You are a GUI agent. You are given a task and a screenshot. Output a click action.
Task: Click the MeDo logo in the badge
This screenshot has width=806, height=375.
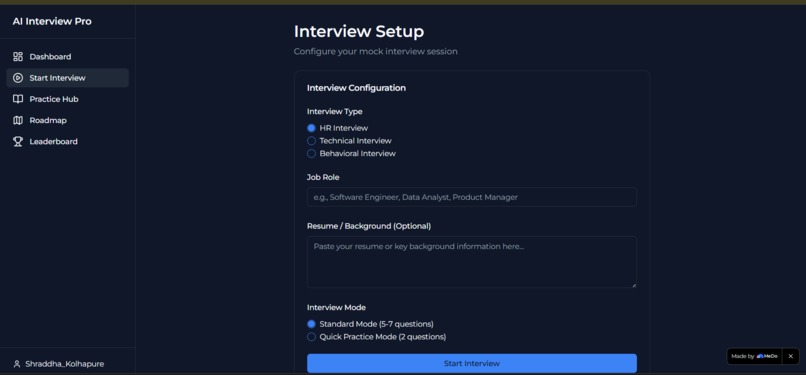click(x=767, y=357)
